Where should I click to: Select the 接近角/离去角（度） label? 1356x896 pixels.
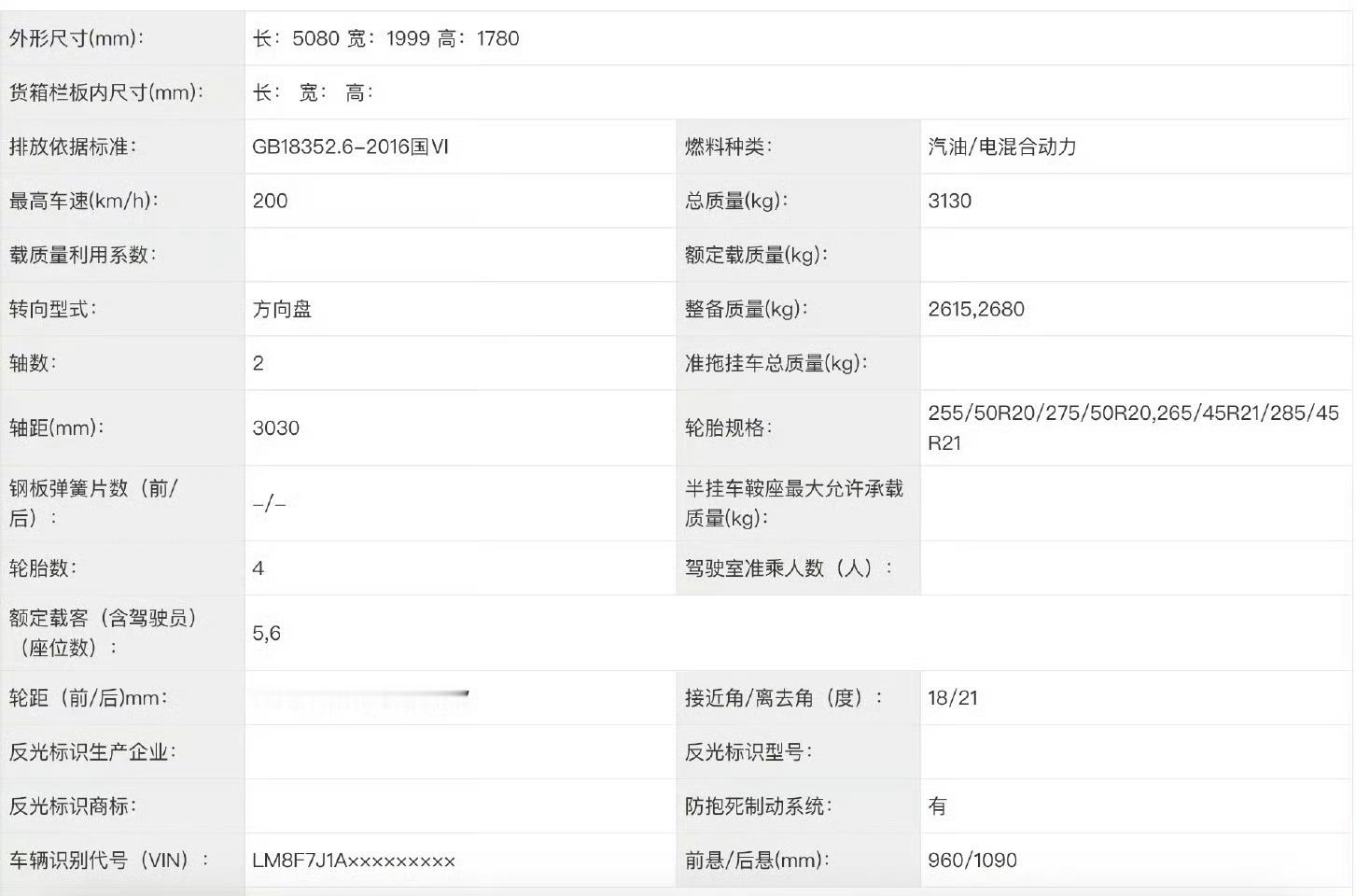click(x=783, y=698)
